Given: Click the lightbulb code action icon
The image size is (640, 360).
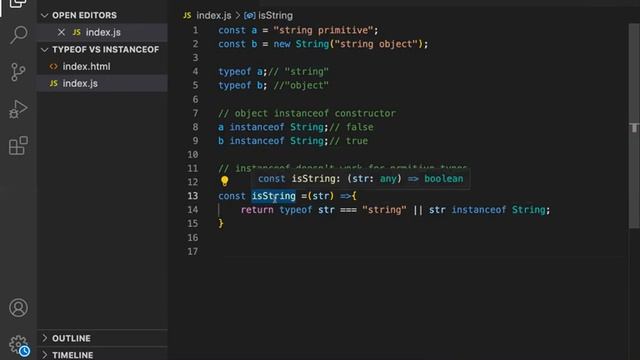Looking at the screenshot, I should tap(224, 181).
